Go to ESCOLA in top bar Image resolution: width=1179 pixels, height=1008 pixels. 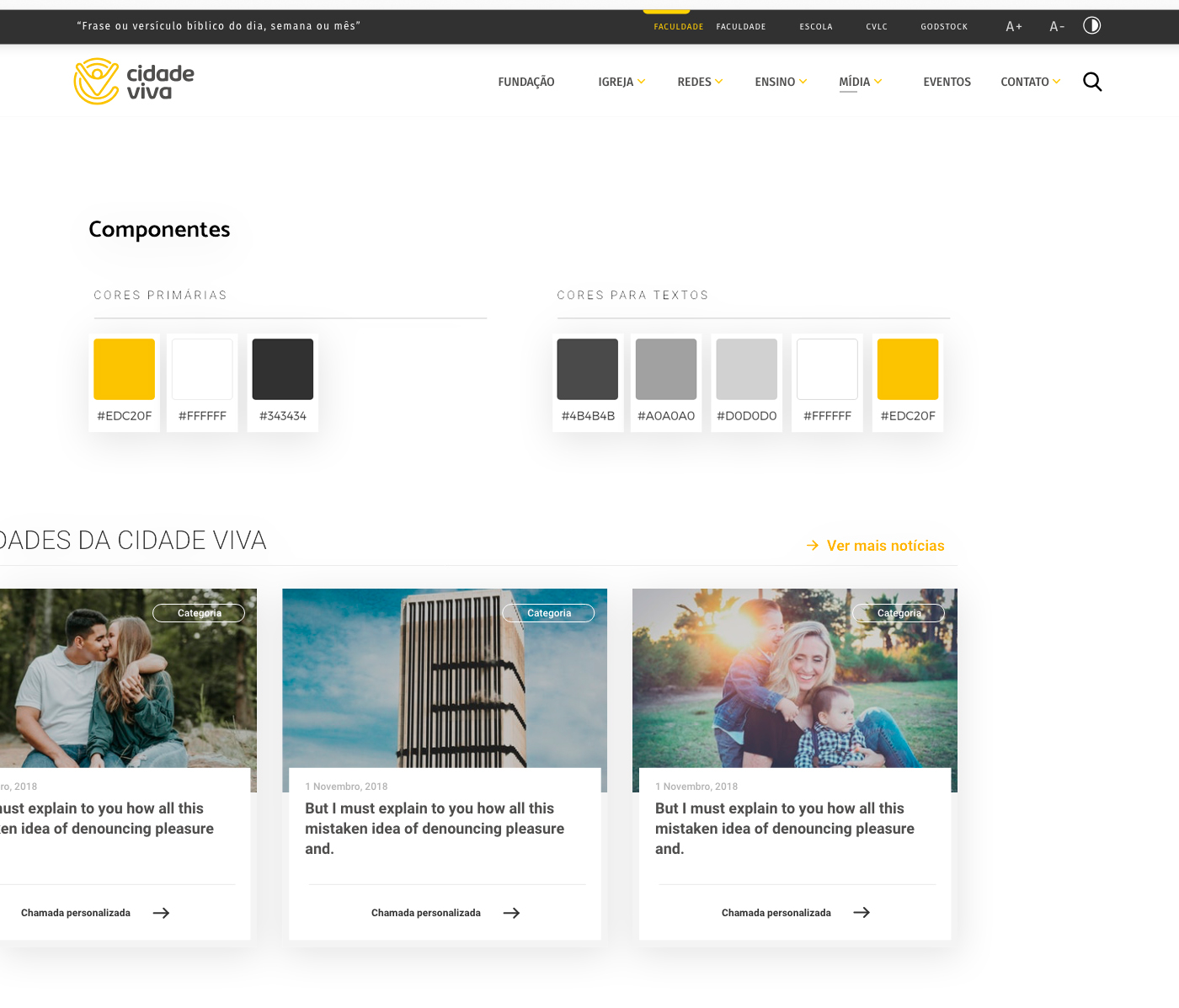pyautogui.click(x=816, y=27)
